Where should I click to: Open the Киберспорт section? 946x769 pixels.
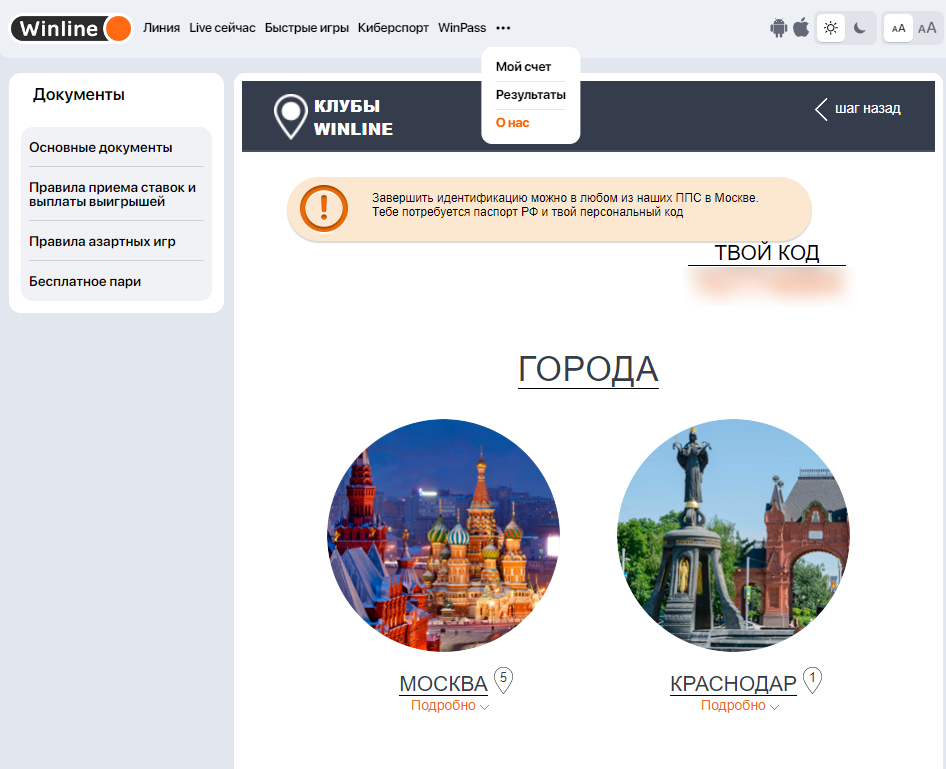[x=393, y=28]
